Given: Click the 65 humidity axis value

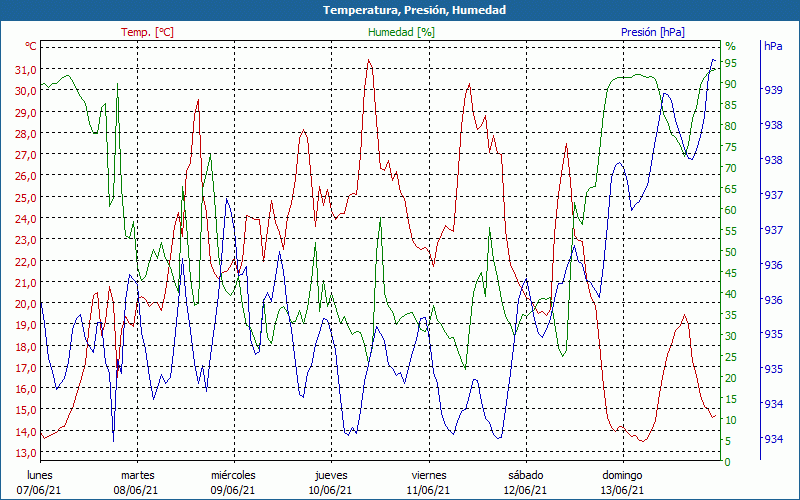Looking at the screenshot, I should tap(731, 189).
